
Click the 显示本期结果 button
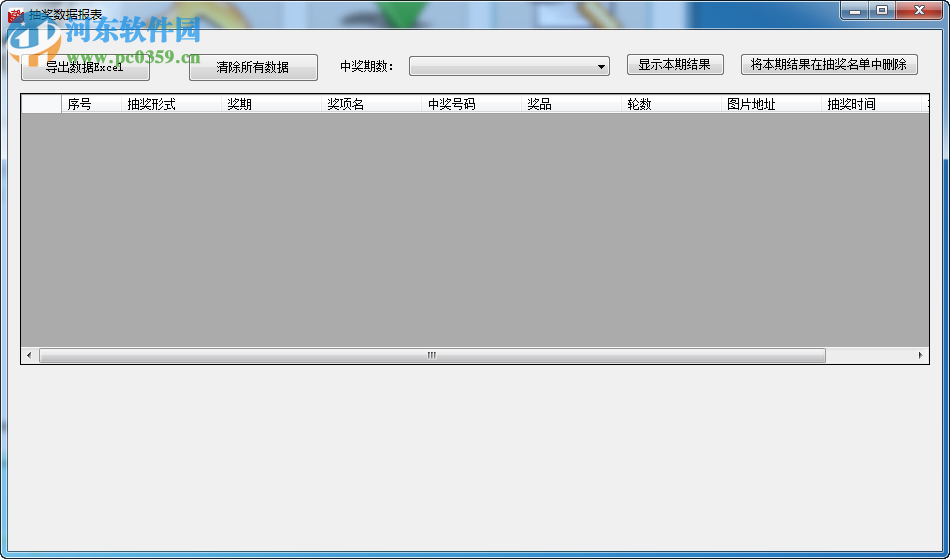[675, 64]
